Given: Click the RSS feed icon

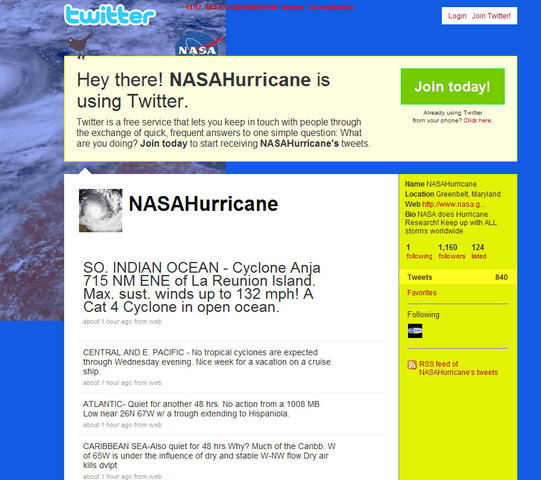Looking at the screenshot, I should point(412,364).
